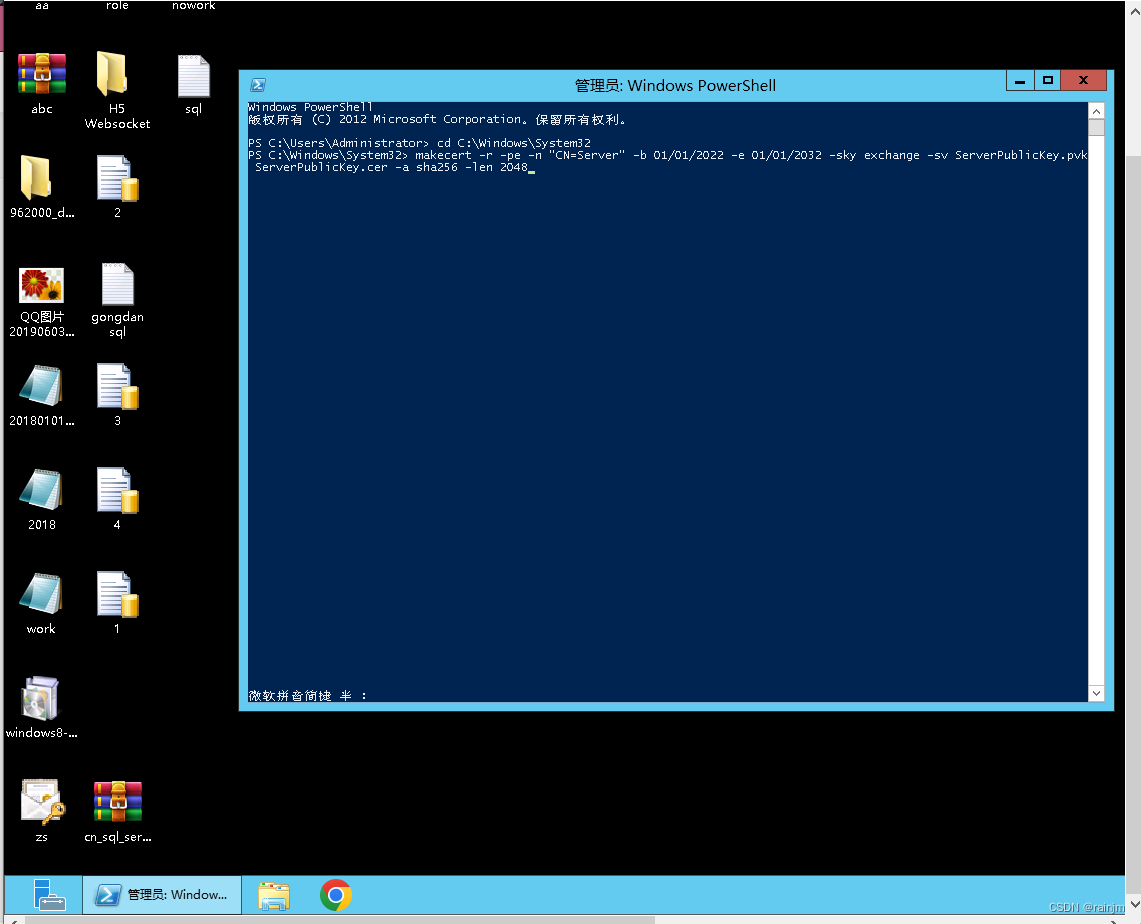Switch to PowerShell taskbar button
The image size is (1141, 924).
tap(162, 895)
